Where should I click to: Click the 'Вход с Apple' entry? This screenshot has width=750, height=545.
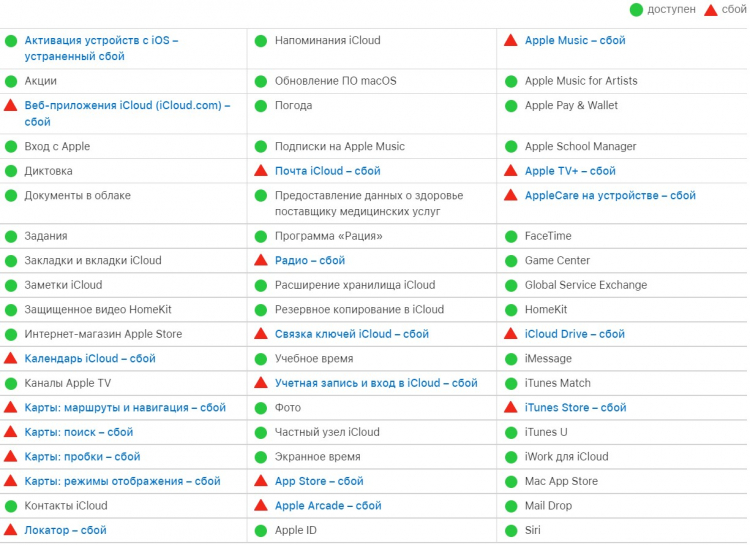tap(57, 146)
